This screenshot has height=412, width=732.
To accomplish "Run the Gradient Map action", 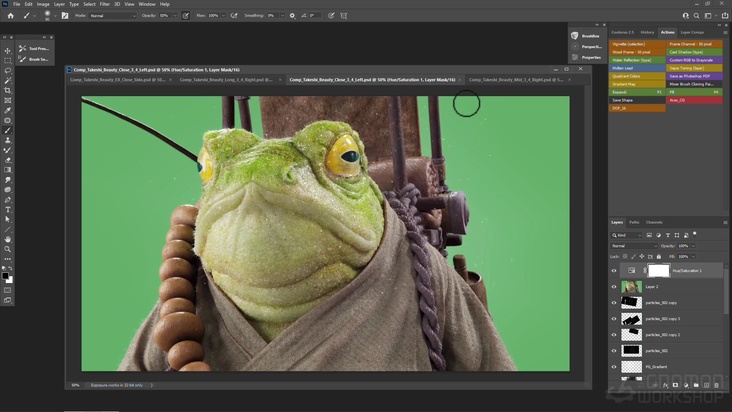I will pyautogui.click(x=637, y=84).
